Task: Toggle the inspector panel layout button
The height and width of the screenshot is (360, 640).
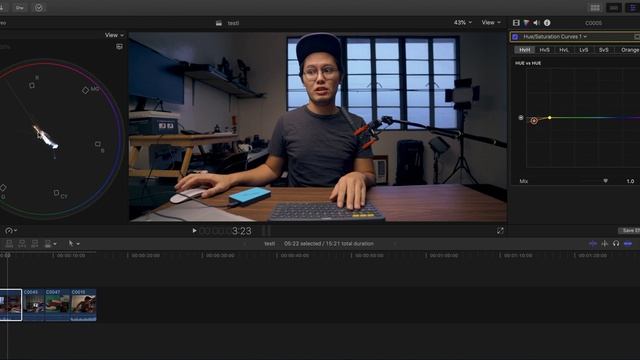Action: [632, 8]
